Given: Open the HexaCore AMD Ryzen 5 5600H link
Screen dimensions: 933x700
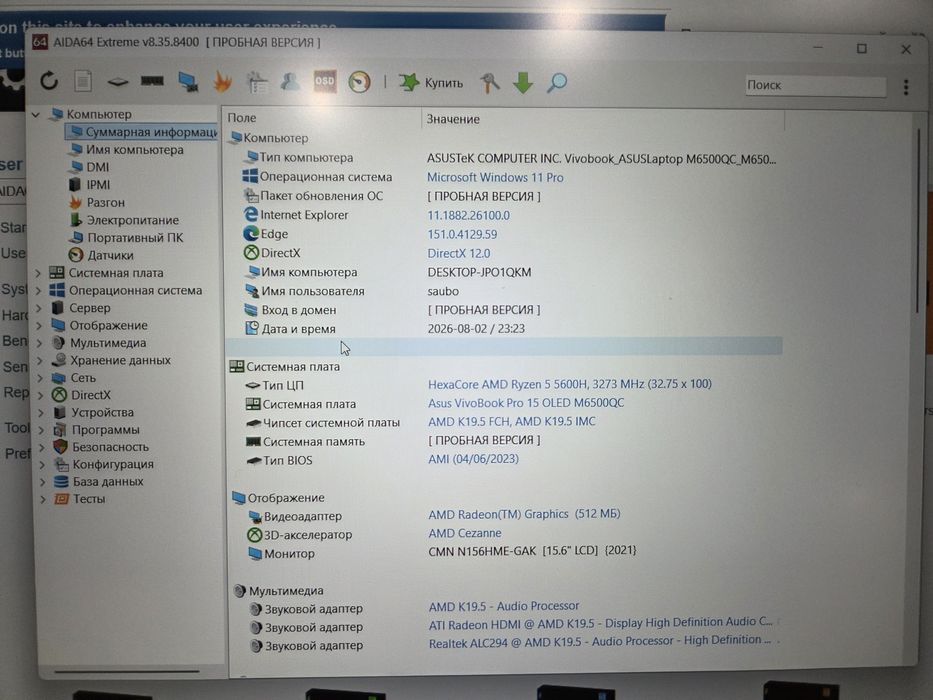Looking at the screenshot, I should [569, 384].
